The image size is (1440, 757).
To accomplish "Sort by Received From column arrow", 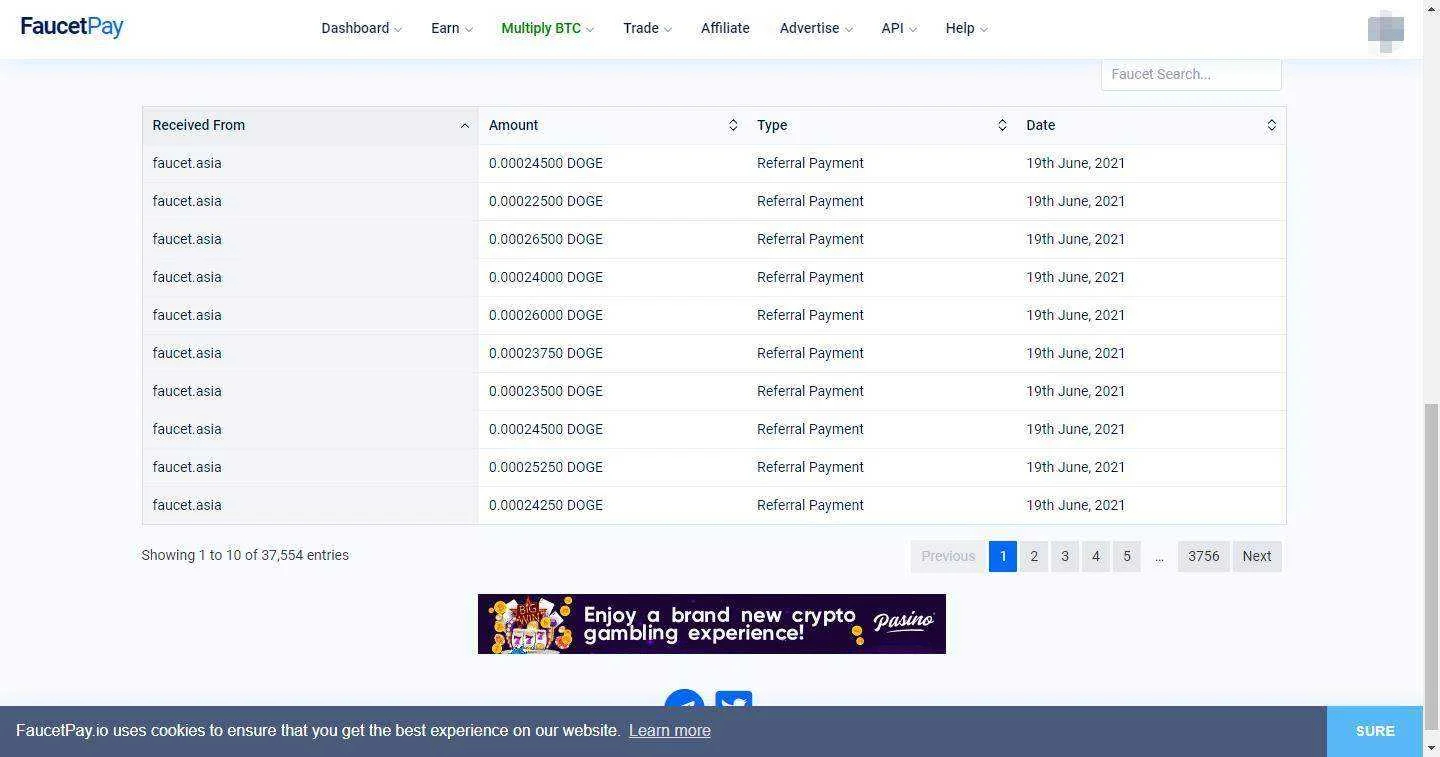I will click(464, 126).
